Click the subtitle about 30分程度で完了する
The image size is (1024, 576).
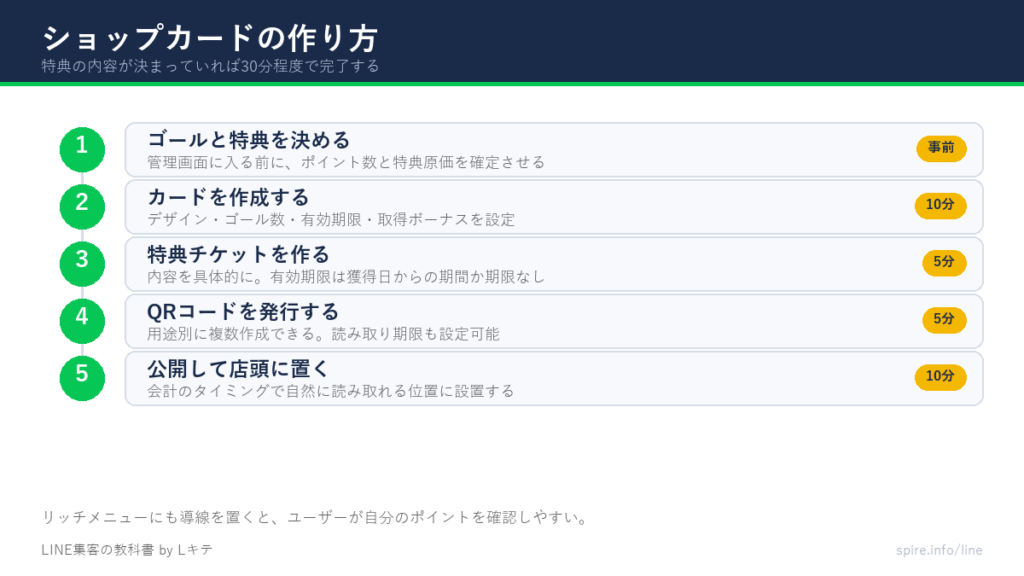pos(210,66)
